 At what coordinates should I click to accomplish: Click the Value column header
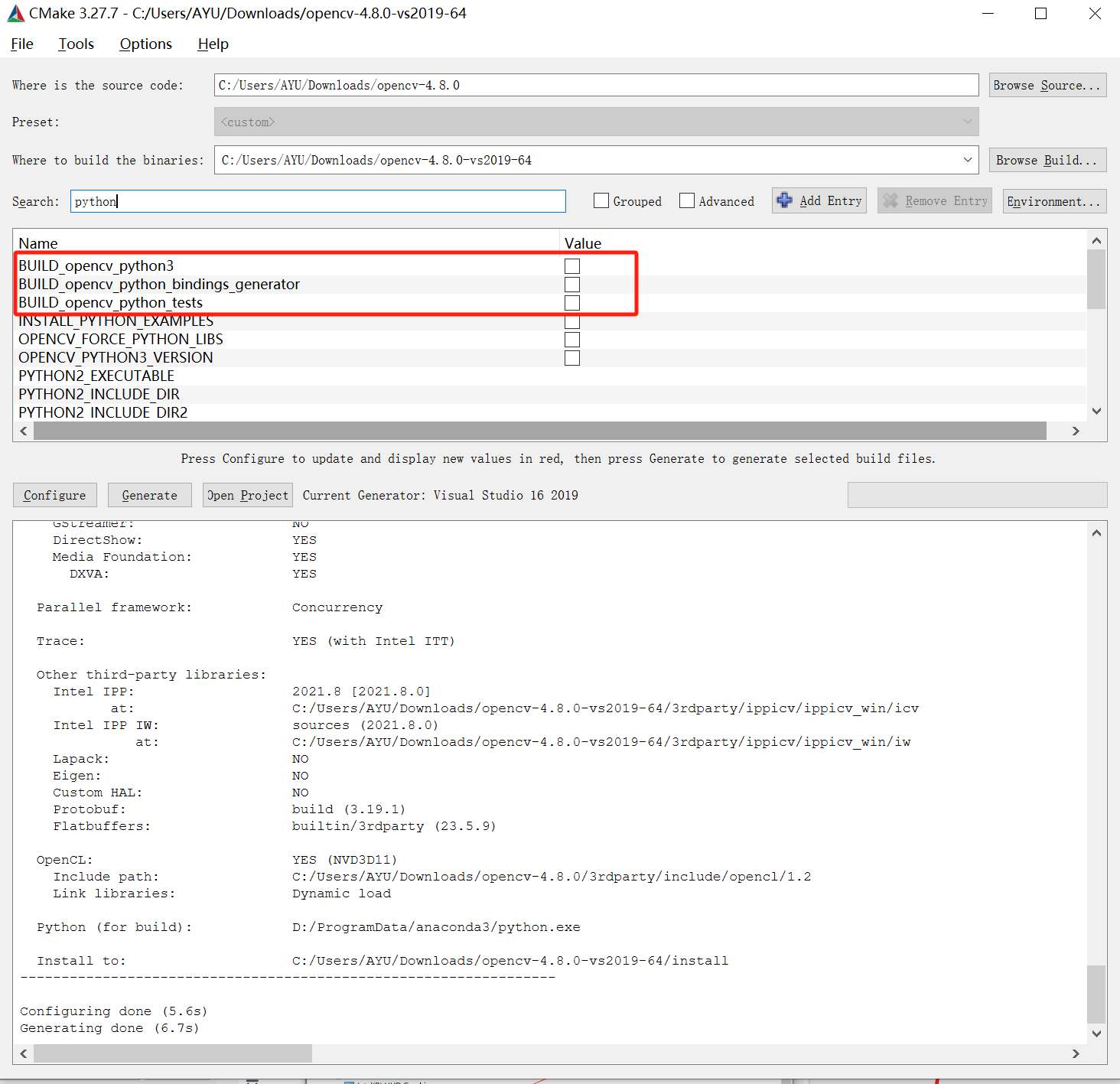[x=583, y=243]
